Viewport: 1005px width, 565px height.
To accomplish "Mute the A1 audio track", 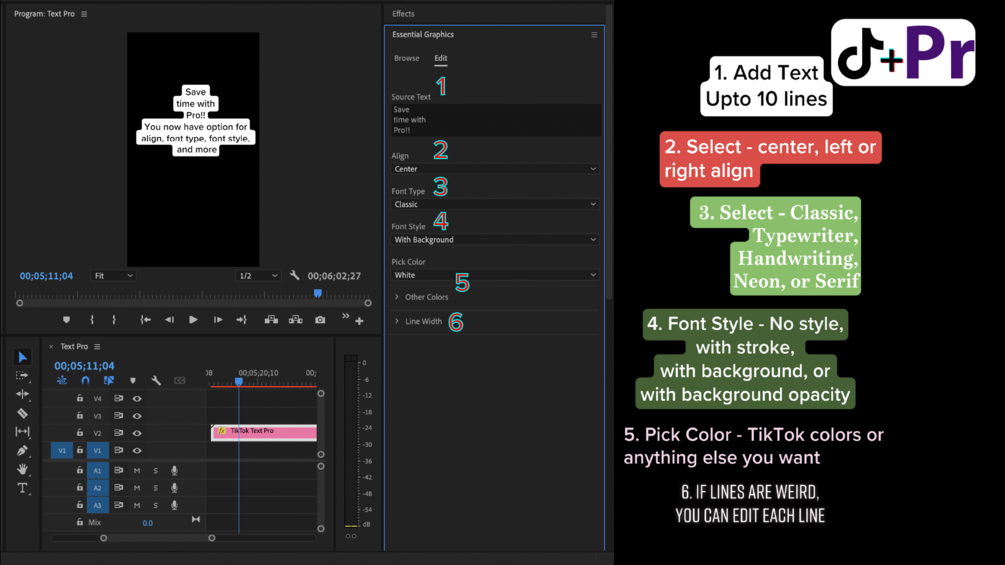I will [137, 470].
